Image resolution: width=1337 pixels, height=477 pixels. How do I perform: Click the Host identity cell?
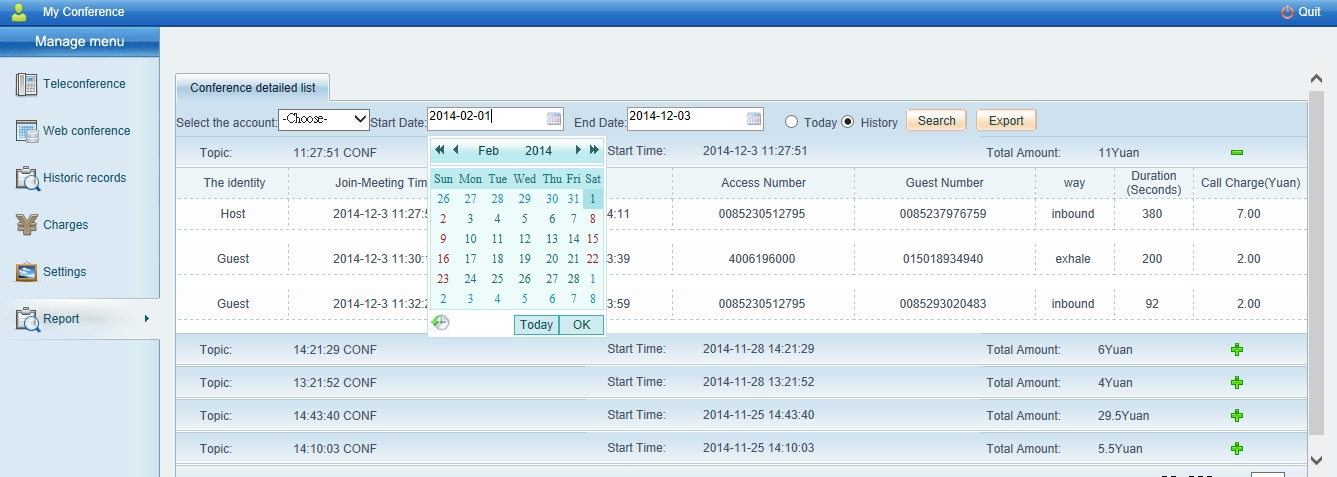tap(233, 214)
